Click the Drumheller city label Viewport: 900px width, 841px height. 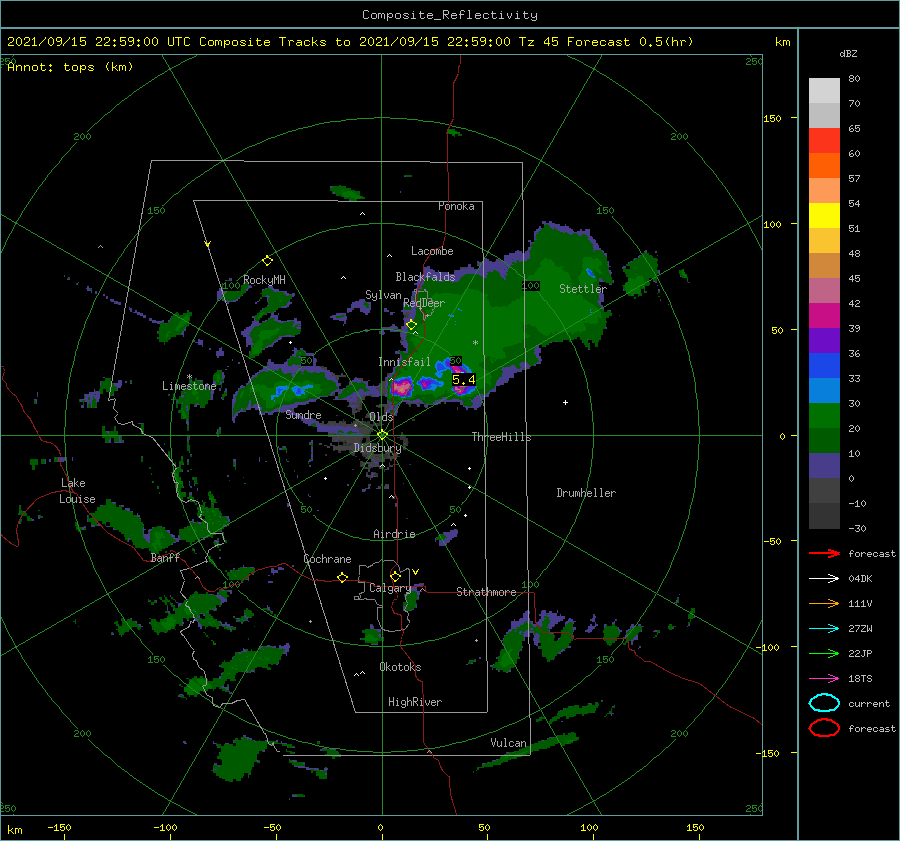click(586, 493)
